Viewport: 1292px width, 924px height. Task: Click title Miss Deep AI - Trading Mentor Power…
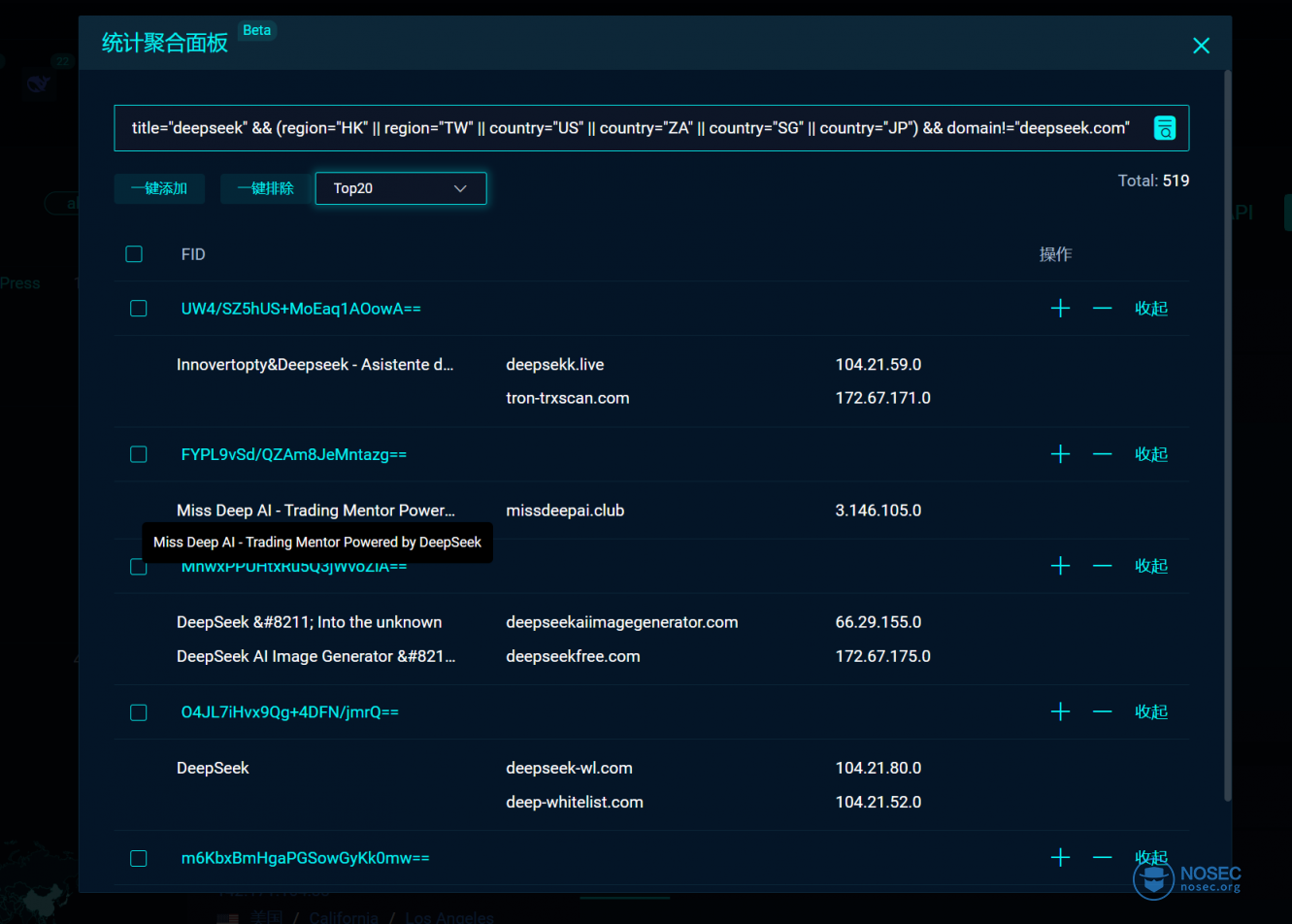click(x=315, y=511)
